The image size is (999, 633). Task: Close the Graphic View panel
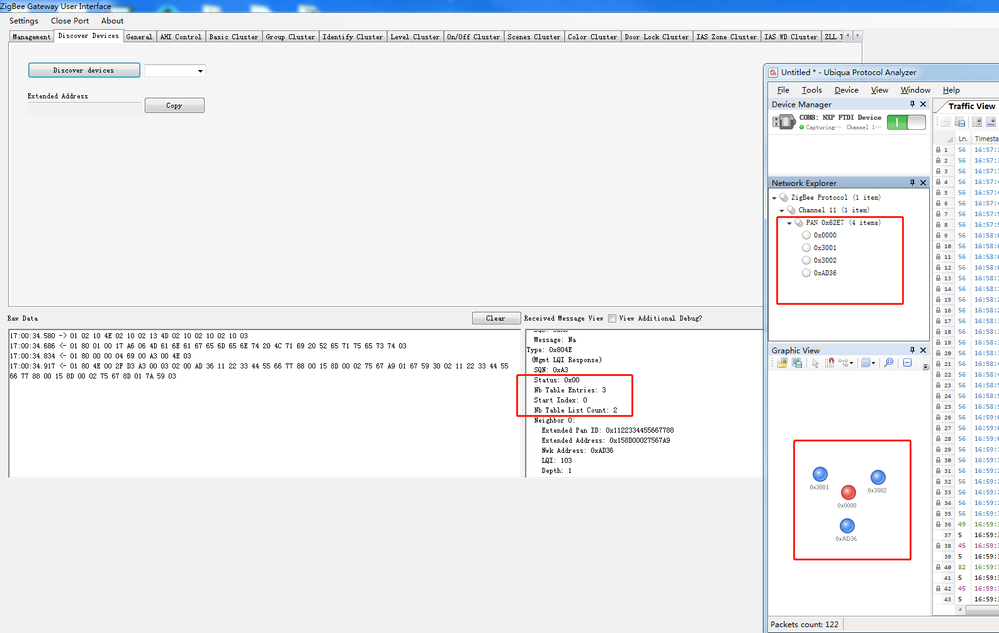(x=923, y=350)
